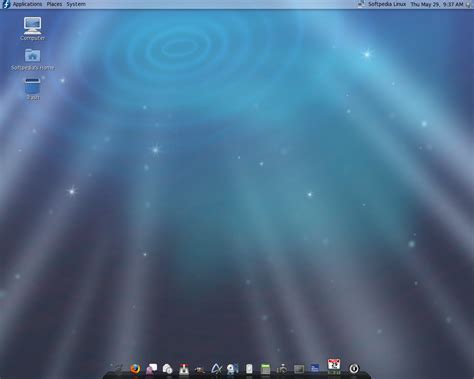Open the Places menu
Image resolution: width=474 pixels, height=379 pixels.
tap(54, 4)
